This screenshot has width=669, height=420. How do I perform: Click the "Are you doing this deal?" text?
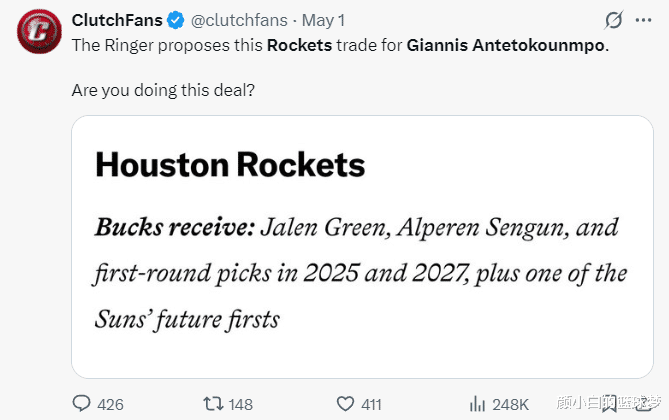[x=164, y=90]
